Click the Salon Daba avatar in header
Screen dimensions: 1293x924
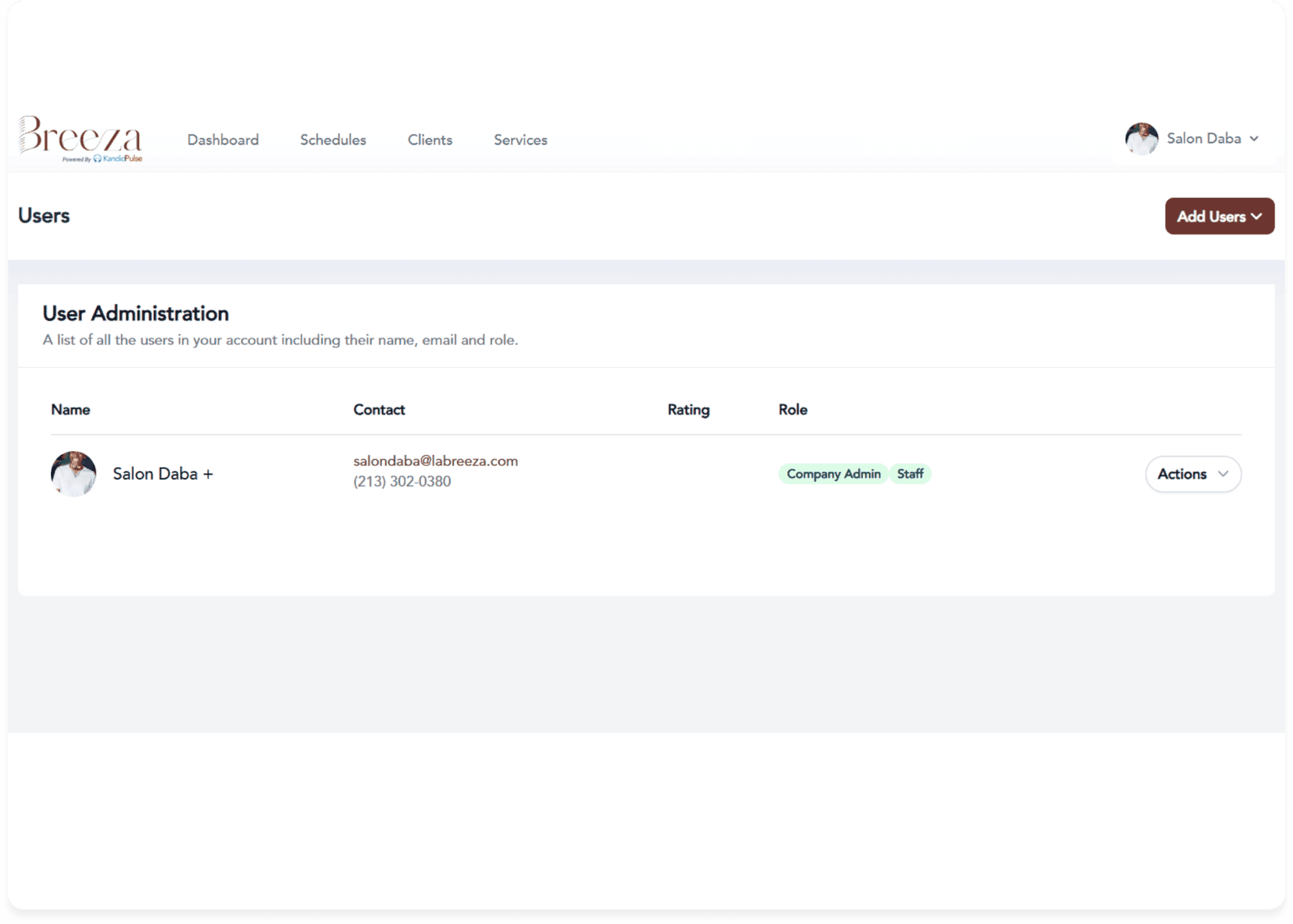tap(1141, 139)
